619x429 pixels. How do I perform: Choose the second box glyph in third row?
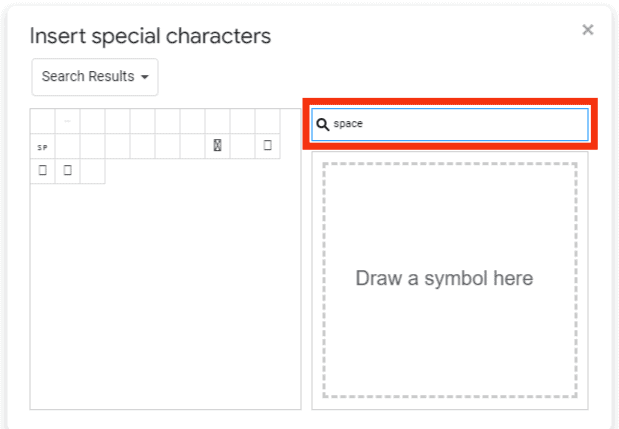[68, 171]
